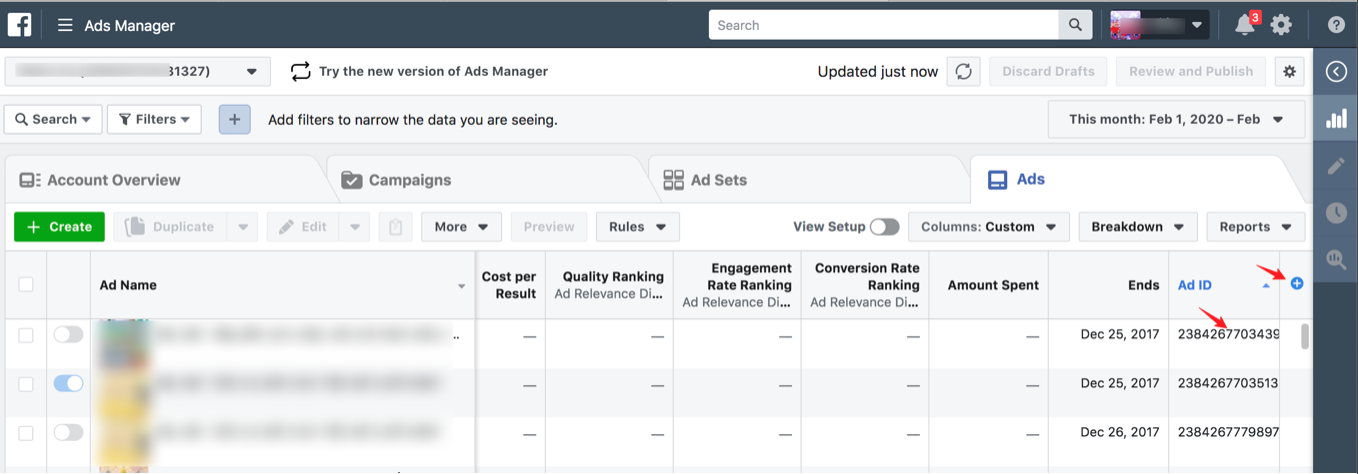Toggle the View Setup switch
The image size is (1358, 474).
tap(884, 227)
